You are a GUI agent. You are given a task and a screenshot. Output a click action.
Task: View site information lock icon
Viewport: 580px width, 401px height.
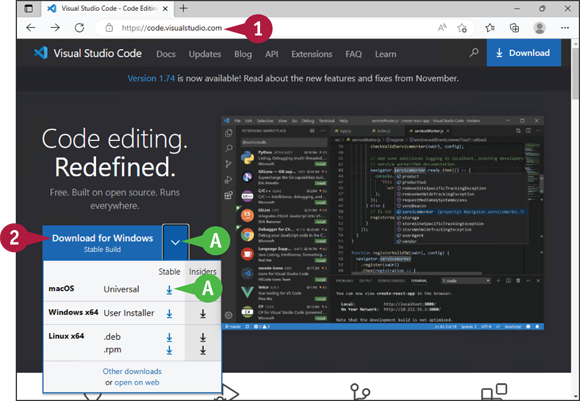tap(109, 28)
